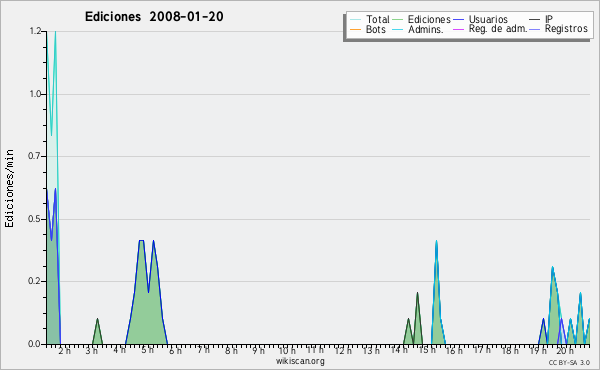The height and width of the screenshot is (370, 600).
Task: Click the 14 h x-axis label
Action: [399, 350]
